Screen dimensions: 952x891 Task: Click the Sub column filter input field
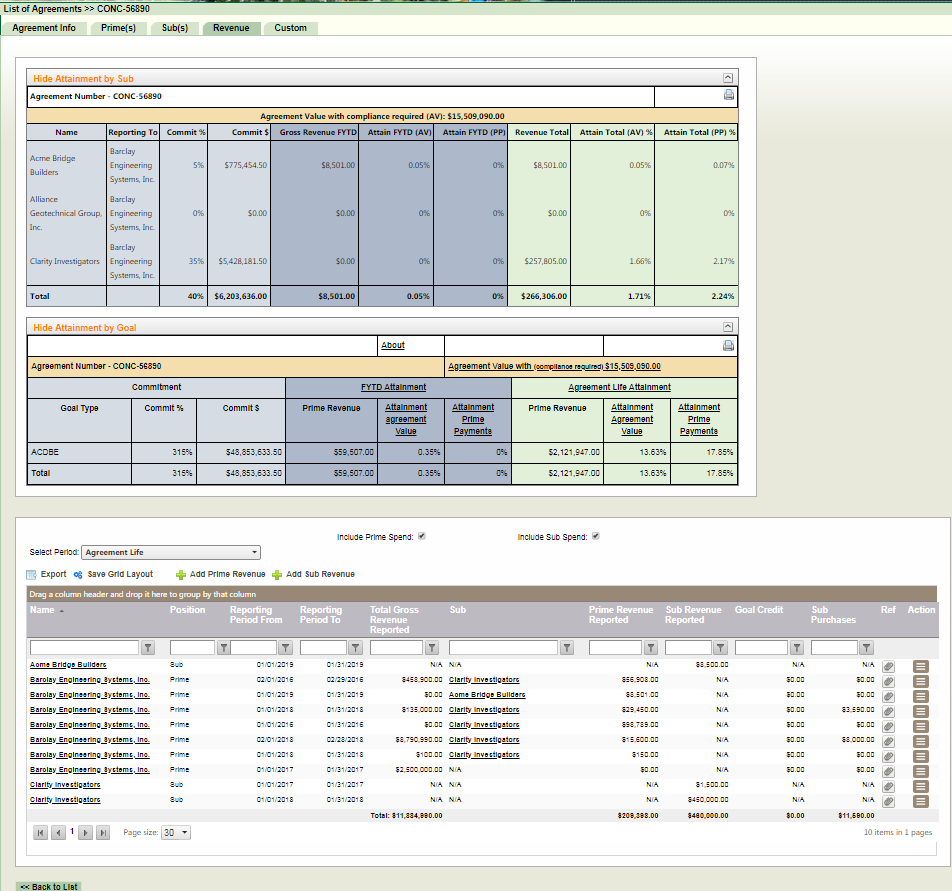503,648
